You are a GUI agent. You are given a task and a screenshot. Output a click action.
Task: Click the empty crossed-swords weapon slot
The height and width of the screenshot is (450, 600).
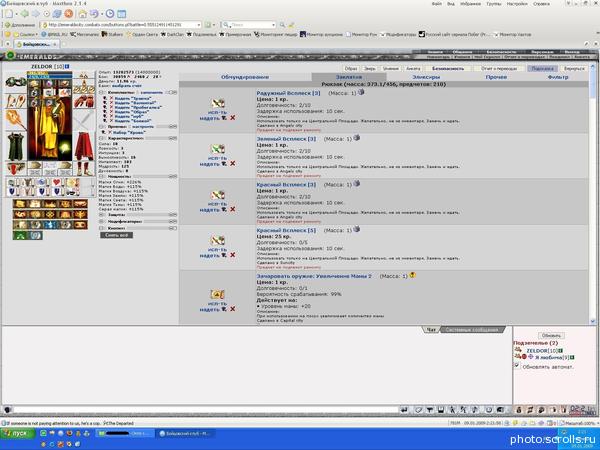[x=84, y=121]
